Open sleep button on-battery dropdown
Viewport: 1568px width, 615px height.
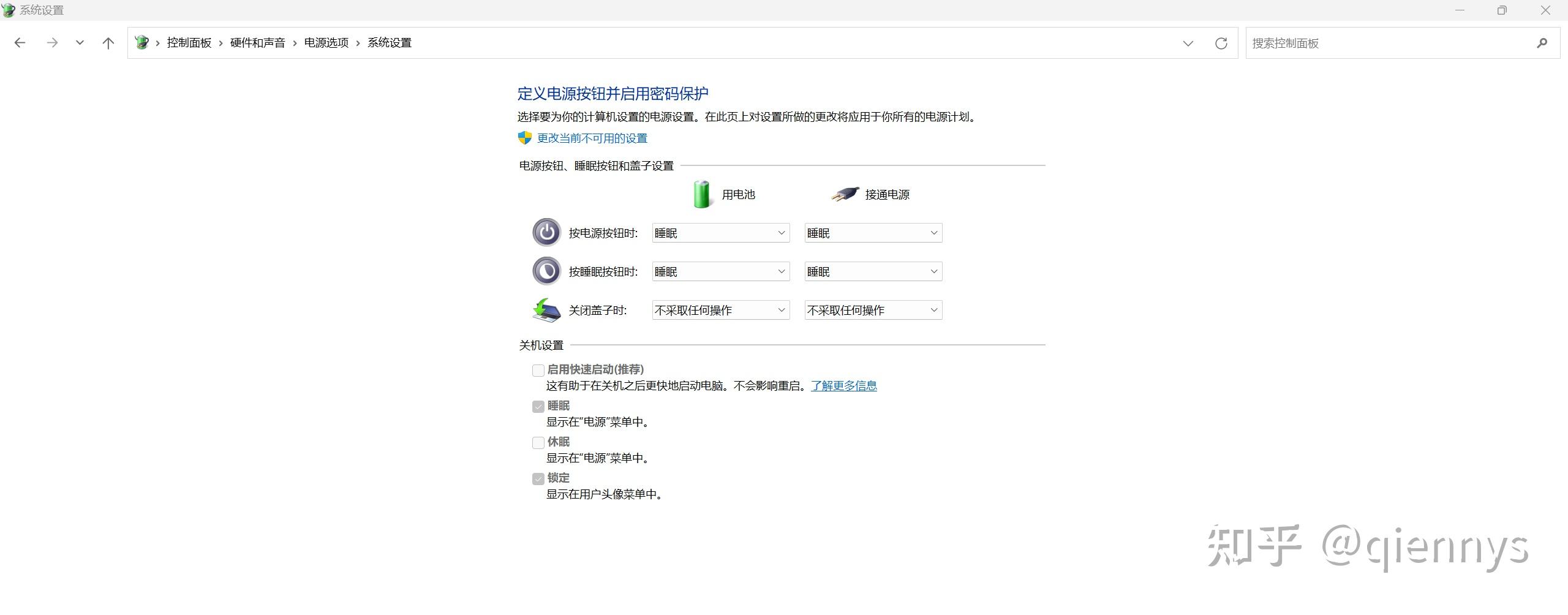[x=721, y=271]
